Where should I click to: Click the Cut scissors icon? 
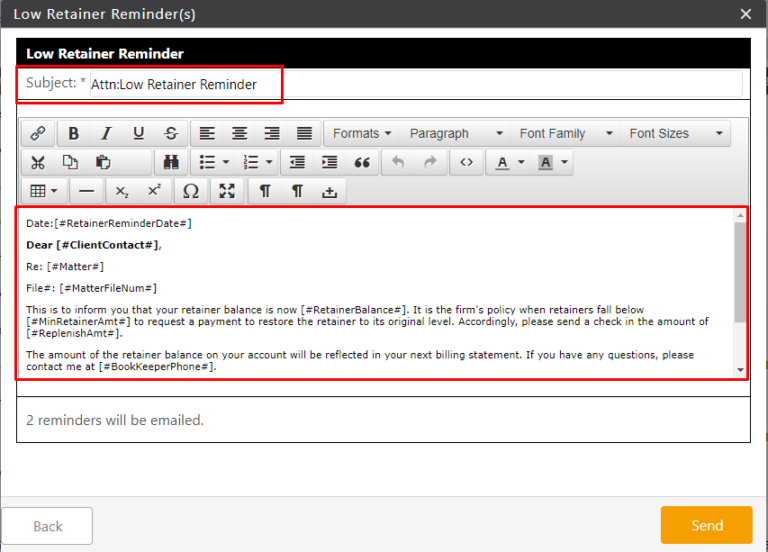pyautogui.click(x=38, y=162)
